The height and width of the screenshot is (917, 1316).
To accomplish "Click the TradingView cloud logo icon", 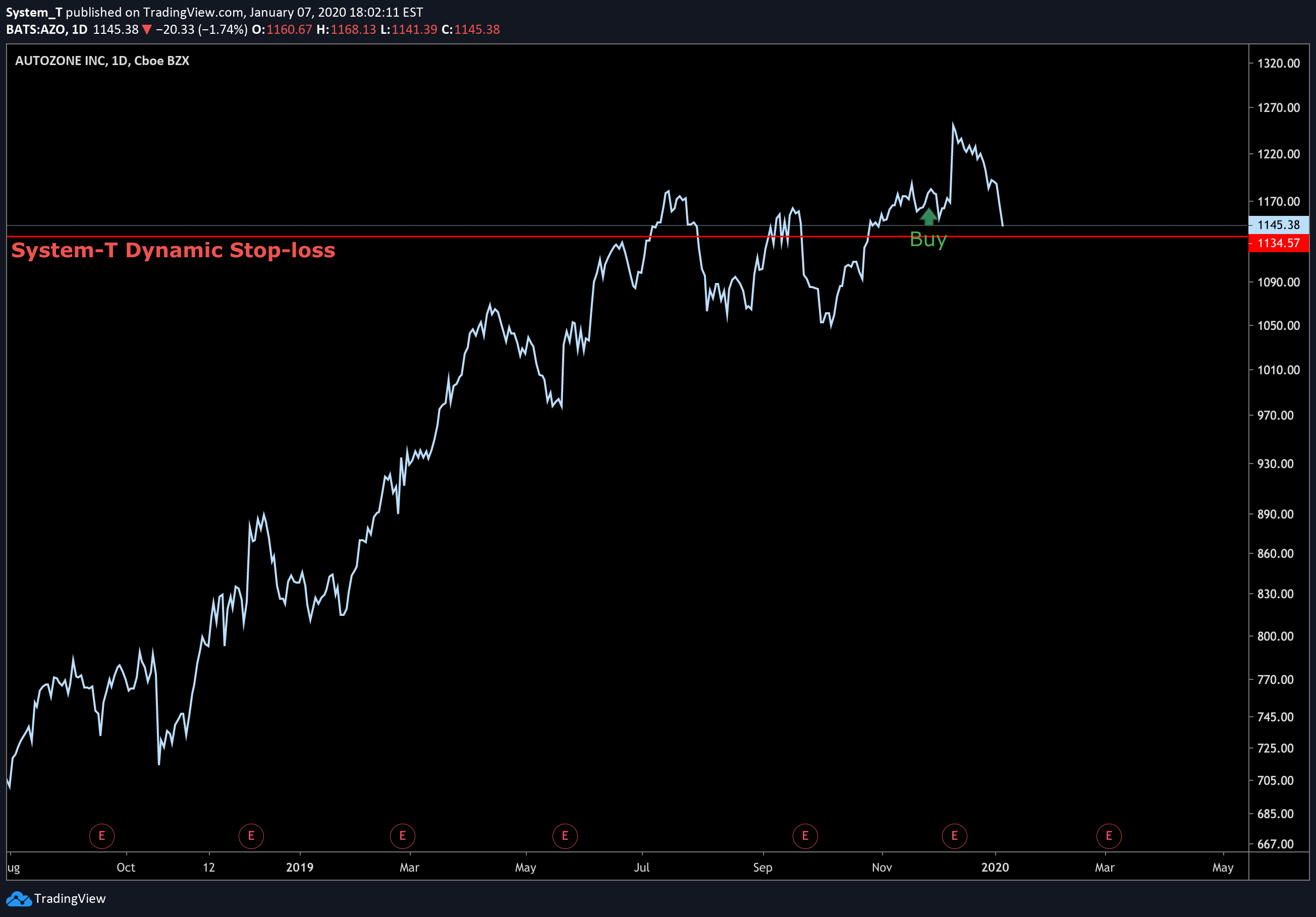I will (18, 899).
